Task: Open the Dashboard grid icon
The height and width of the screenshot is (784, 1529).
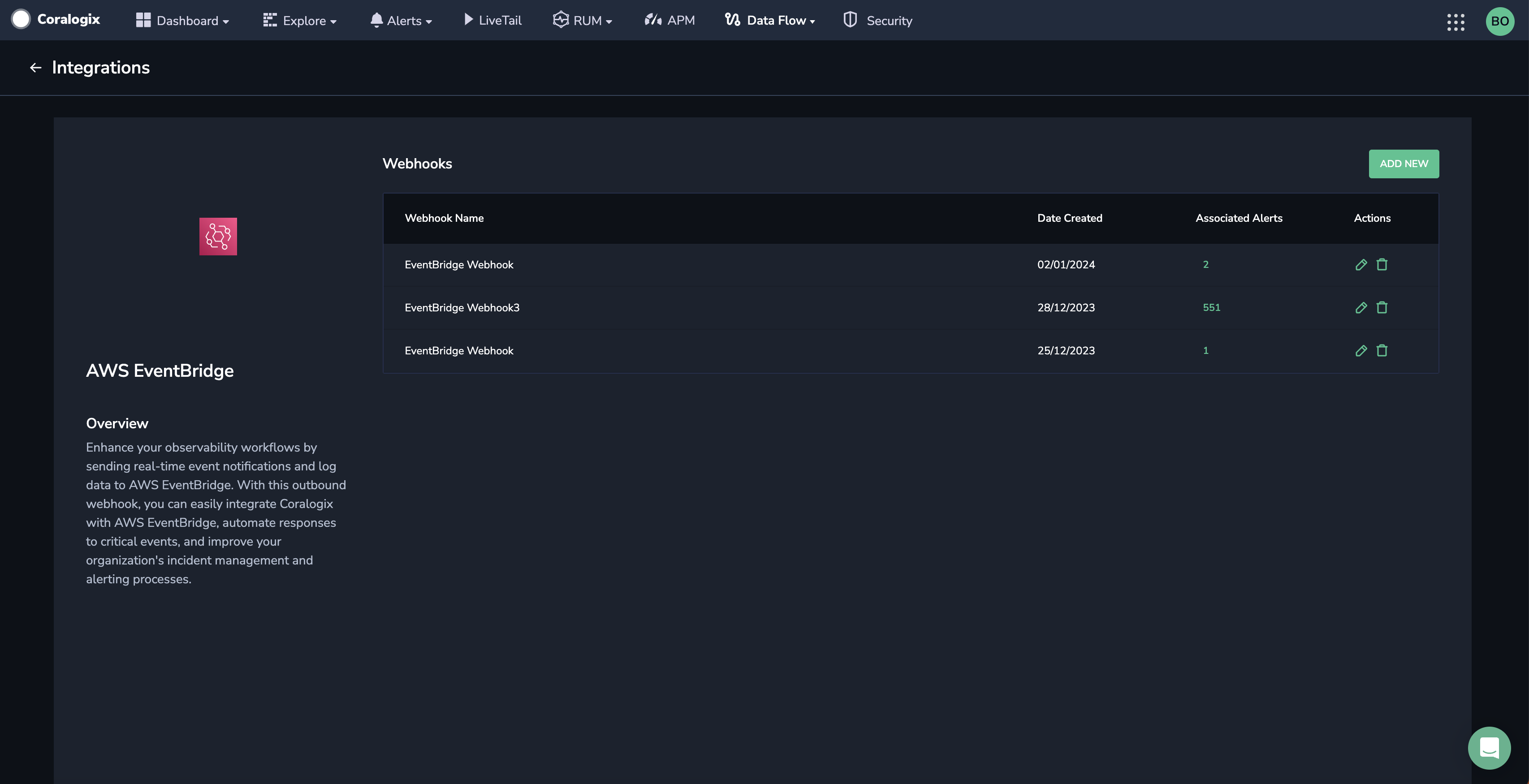Action: coord(143,20)
